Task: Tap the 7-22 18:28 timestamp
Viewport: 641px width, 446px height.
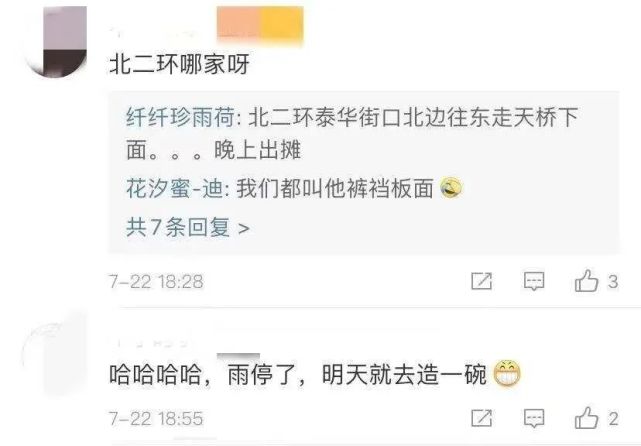Action: tap(156, 281)
